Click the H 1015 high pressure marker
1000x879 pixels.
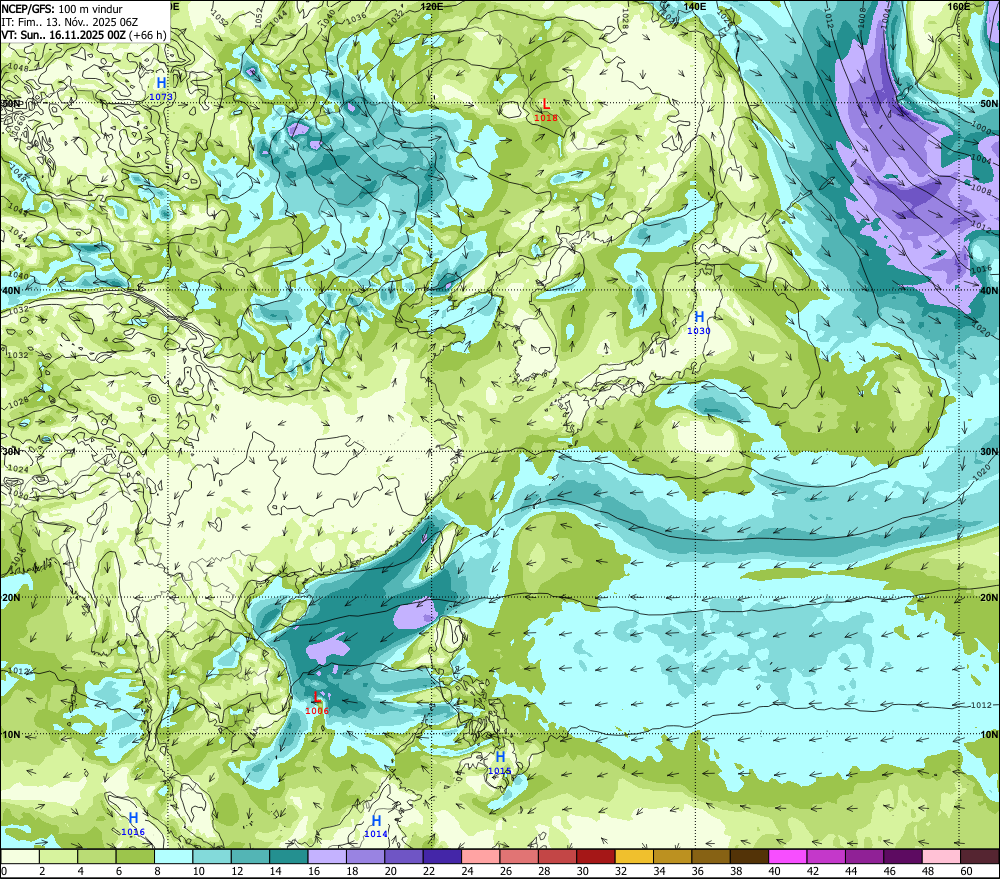(x=500, y=763)
